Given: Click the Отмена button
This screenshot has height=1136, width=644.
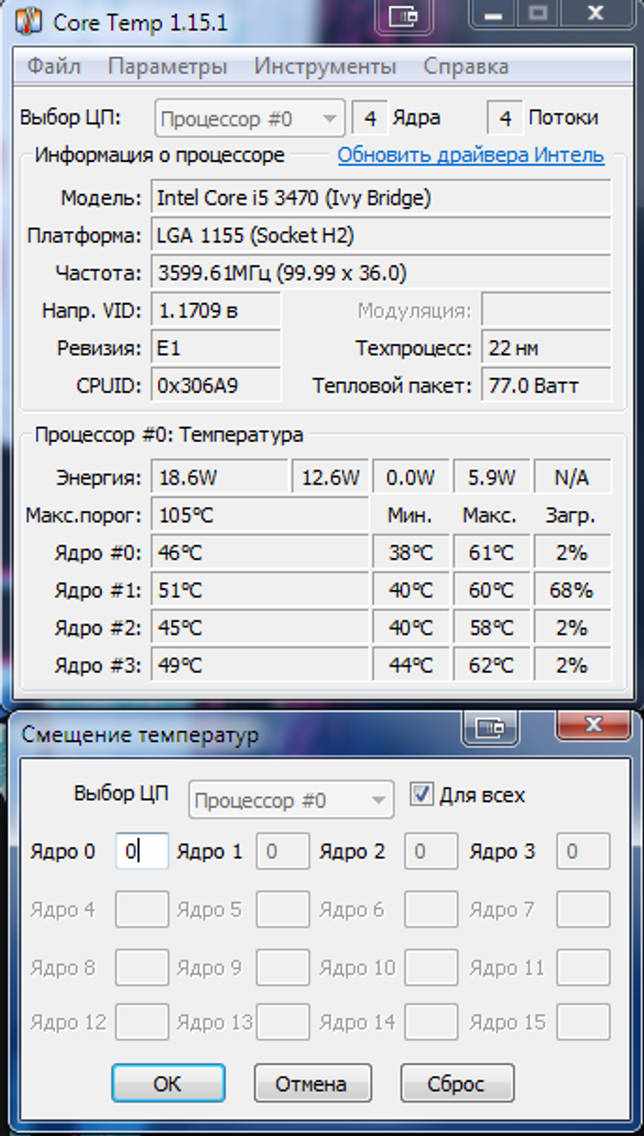Looking at the screenshot, I should [312, 1083].
